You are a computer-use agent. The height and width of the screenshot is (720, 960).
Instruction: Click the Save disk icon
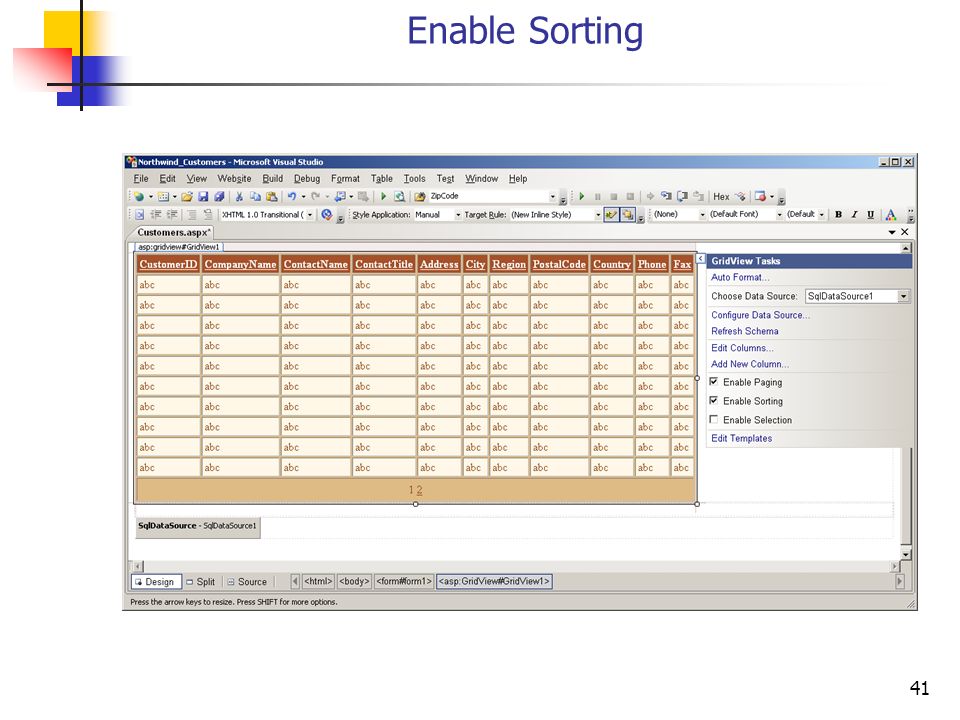[x=203, y=197]
